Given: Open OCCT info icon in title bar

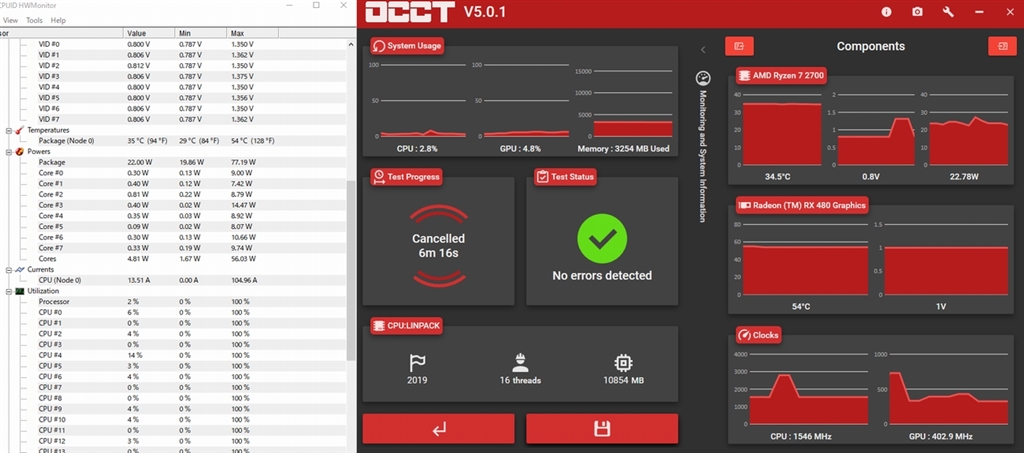Looking at the screenshot, I should pos(886,12).
